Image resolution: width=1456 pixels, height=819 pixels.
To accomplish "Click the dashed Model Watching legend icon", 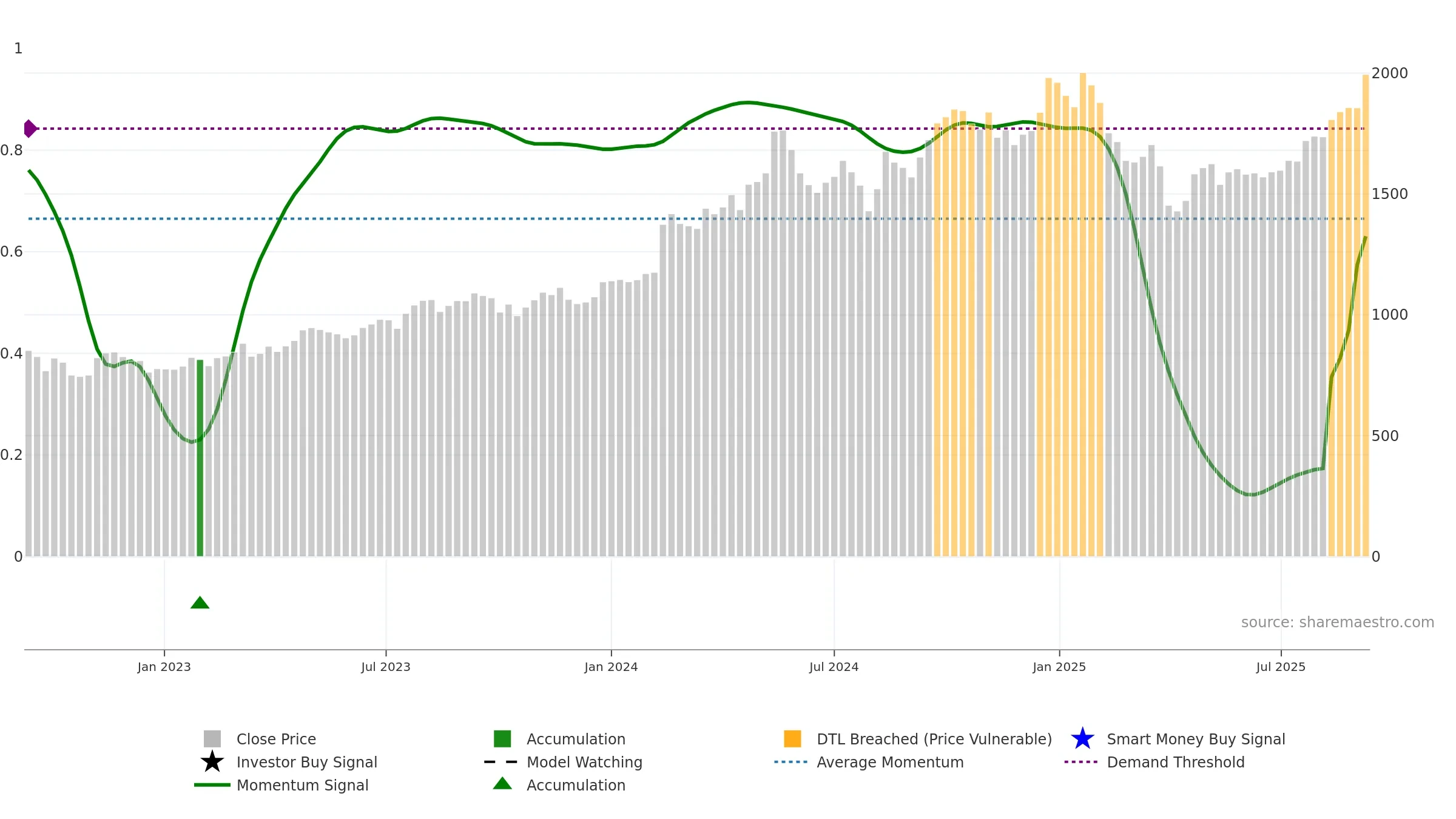I will (x=501, y=762).
